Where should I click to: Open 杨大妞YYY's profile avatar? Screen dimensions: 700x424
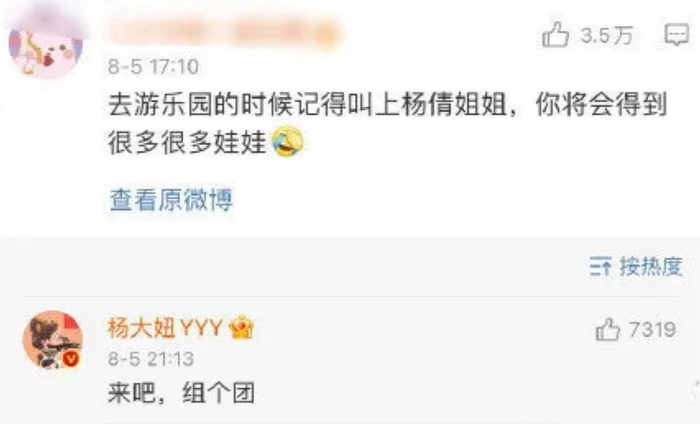click(x=53, y=340)
